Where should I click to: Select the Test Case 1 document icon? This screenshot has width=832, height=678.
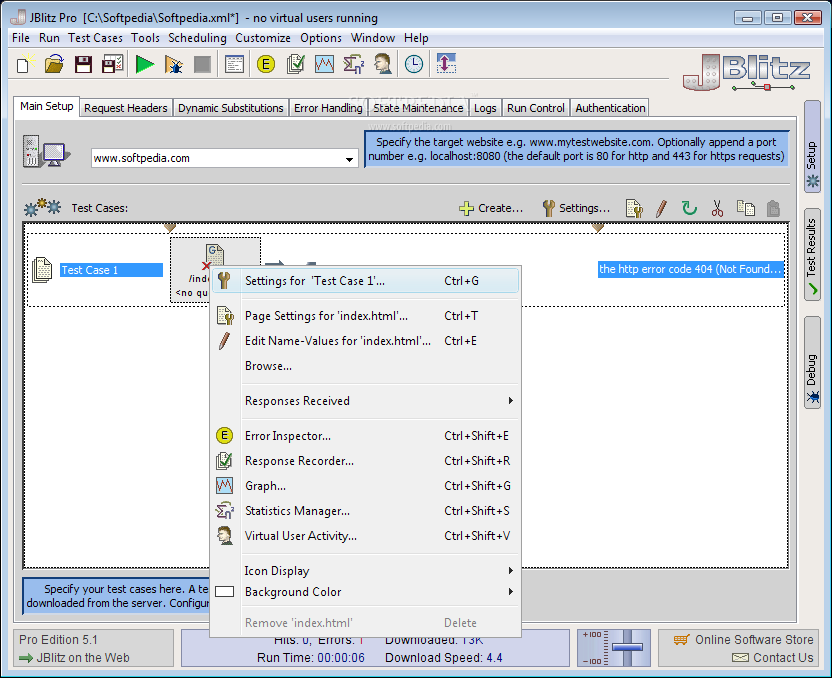(42, 270)
